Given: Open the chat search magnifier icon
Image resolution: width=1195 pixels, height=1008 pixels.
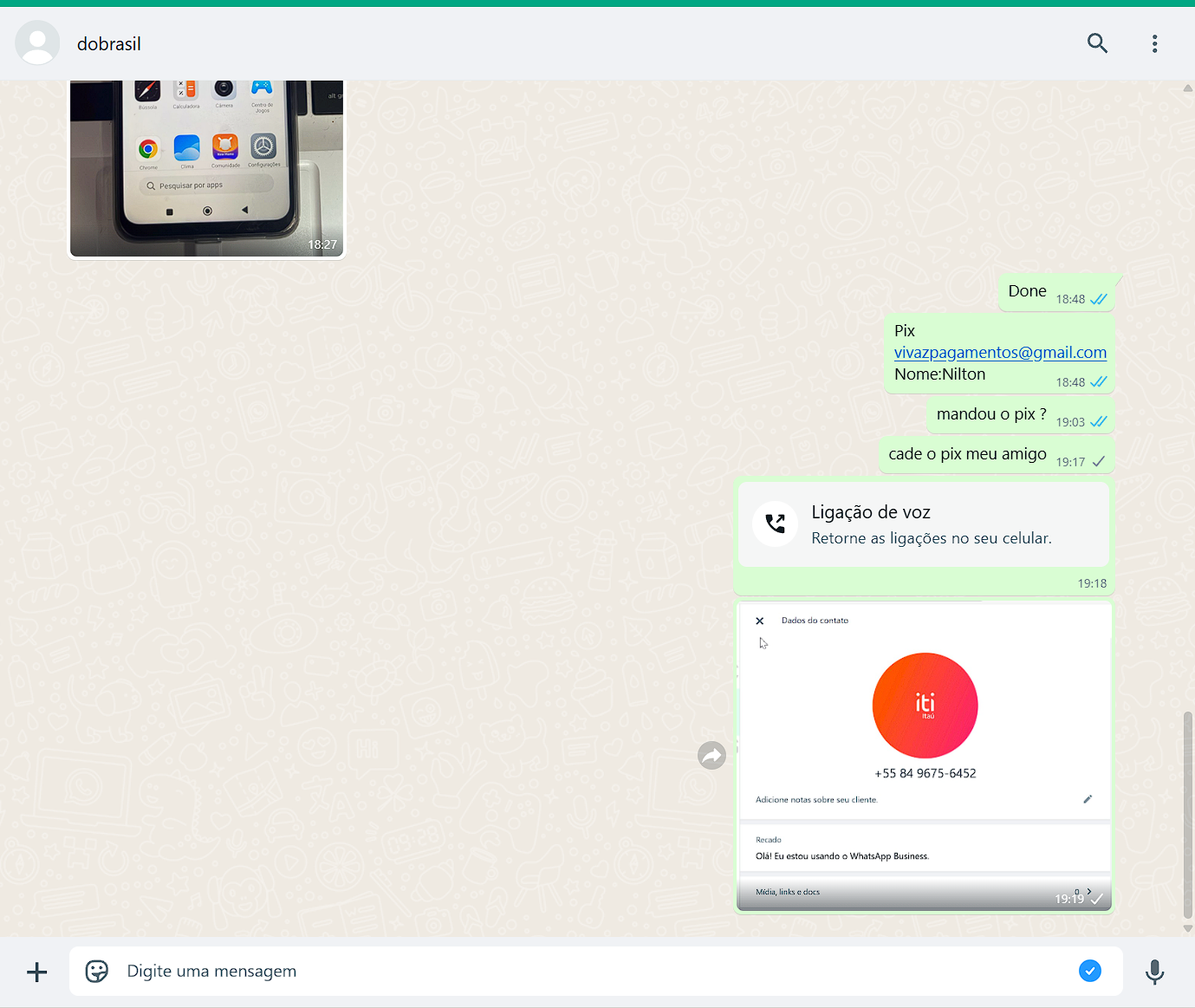Looking at the screenshot, I should click(1097, 43).
